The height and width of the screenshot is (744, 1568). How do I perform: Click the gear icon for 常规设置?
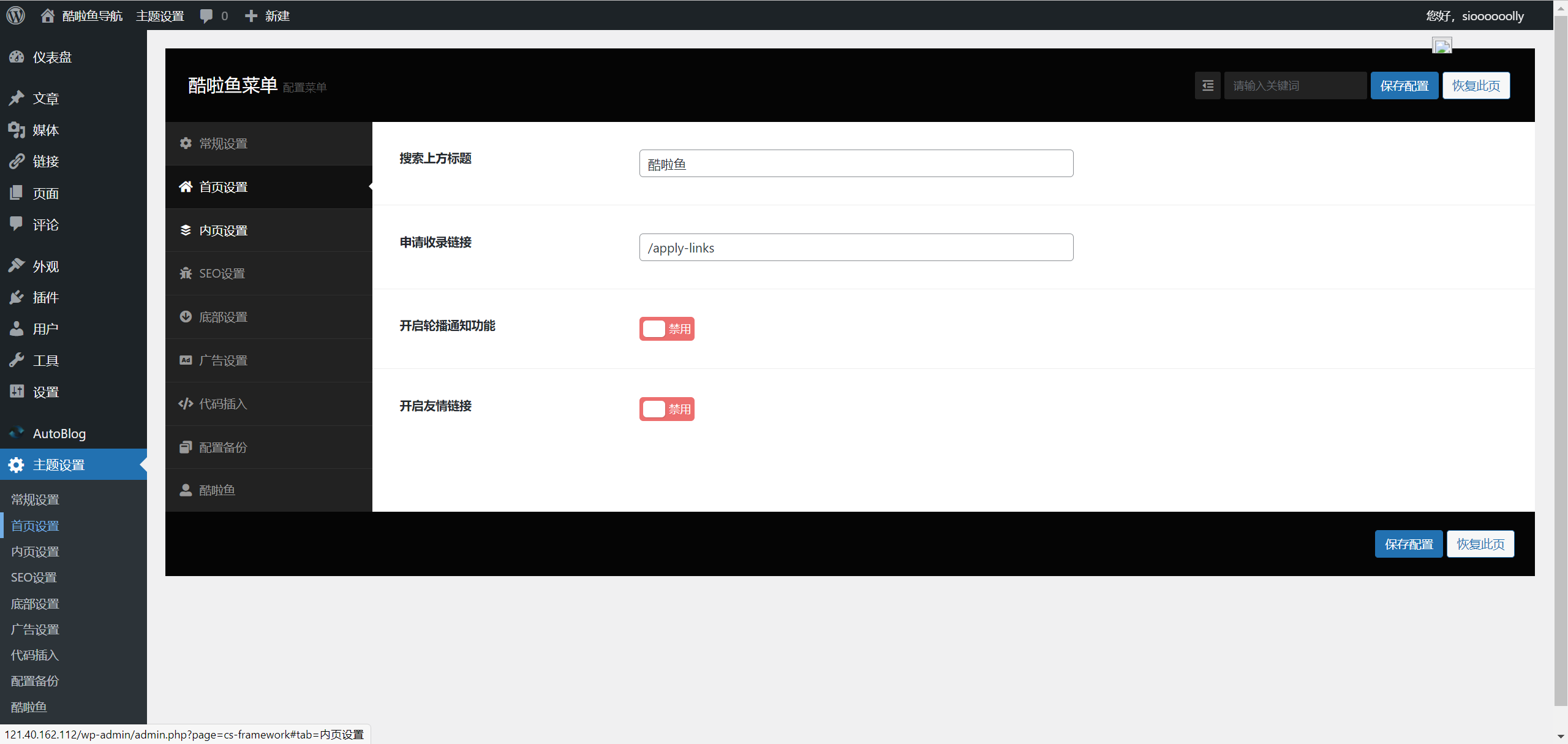[186, 143]
